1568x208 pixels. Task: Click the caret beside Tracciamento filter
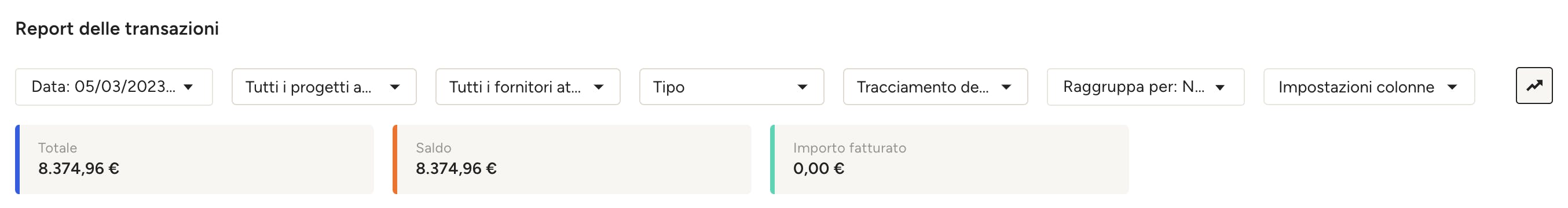point(1006,88)
